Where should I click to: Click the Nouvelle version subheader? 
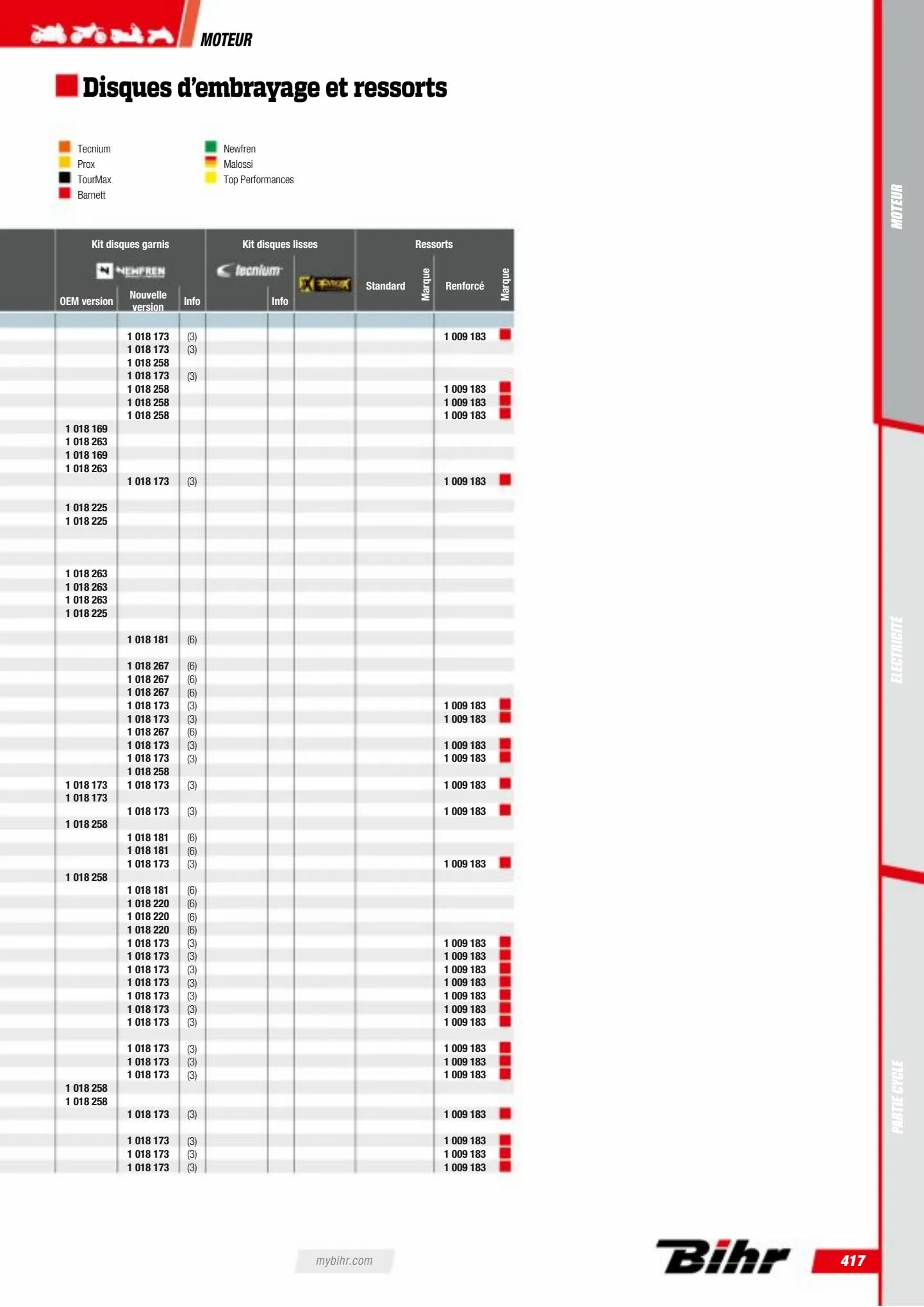pyautogui.click(x=148, y=300)
